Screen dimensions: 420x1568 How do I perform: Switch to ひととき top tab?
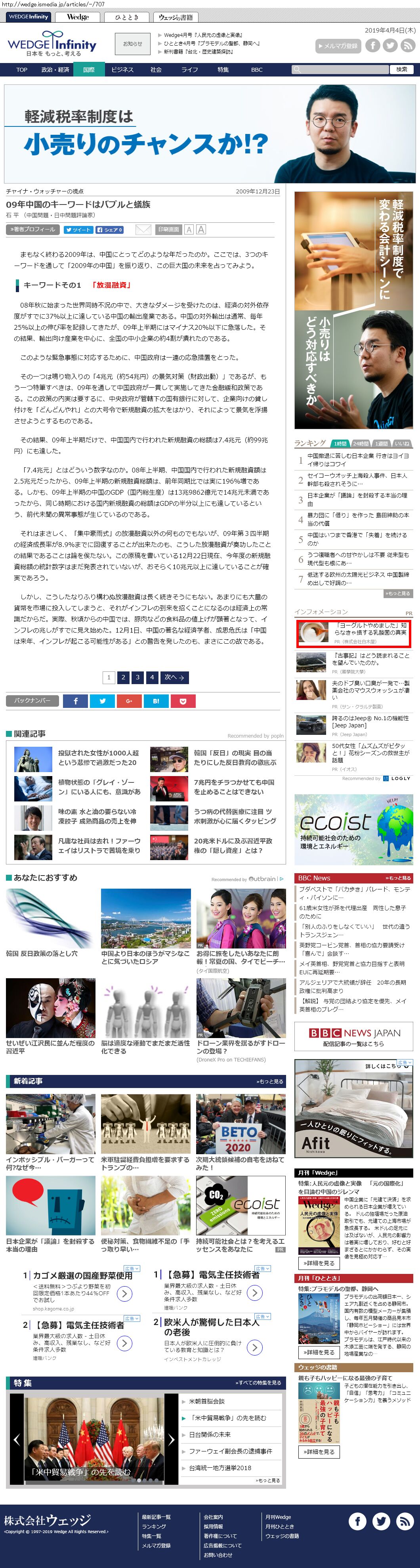click(x=127, y=17)
